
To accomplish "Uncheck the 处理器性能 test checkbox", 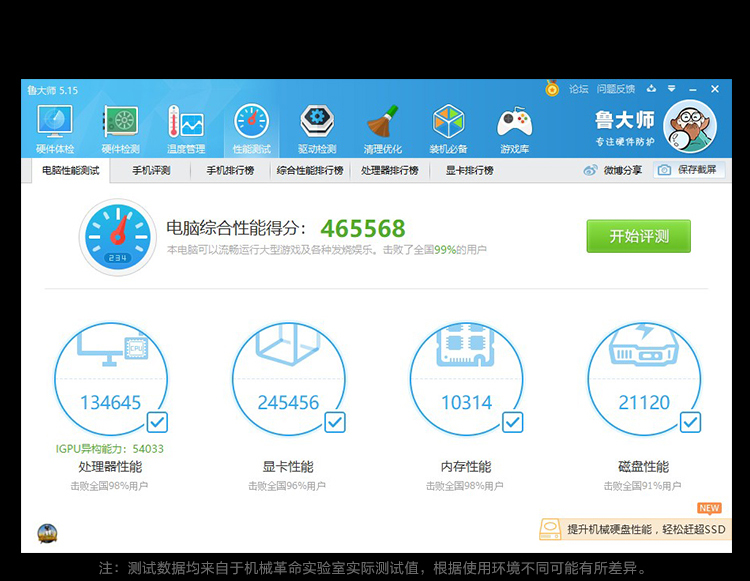I will [157, 422].
